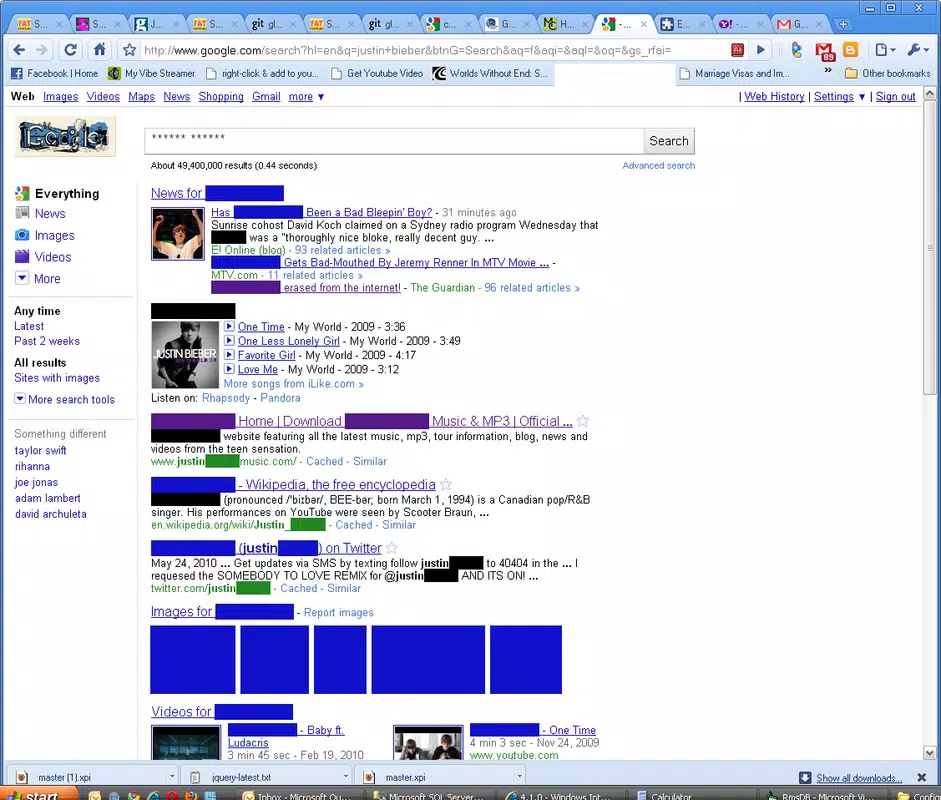Play the One Less Lonely Girl song icon
This screenshot has width=941, height=800.
coord(229,341)
